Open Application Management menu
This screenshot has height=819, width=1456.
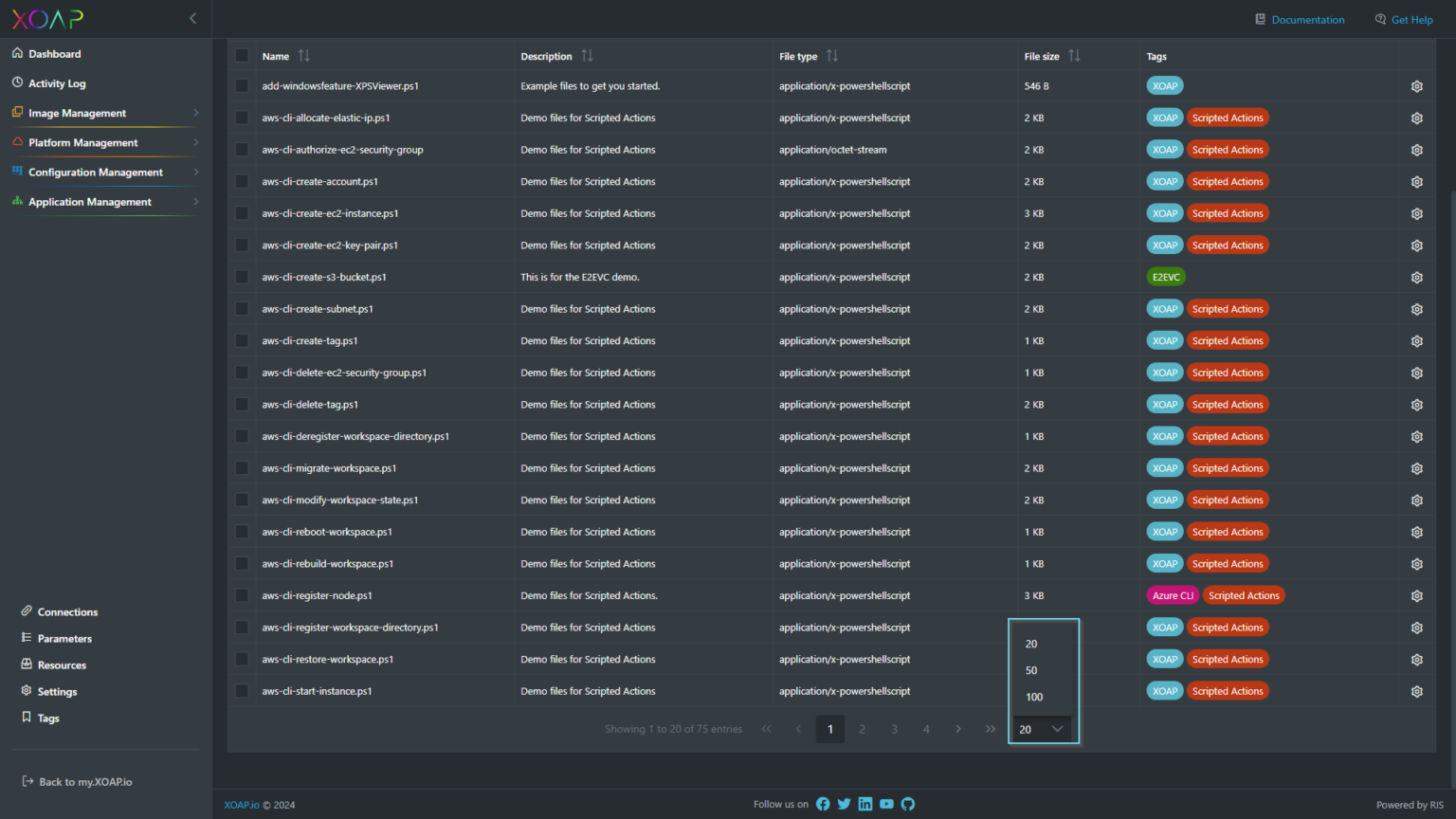pyautogui.click(x=89, y=201)
